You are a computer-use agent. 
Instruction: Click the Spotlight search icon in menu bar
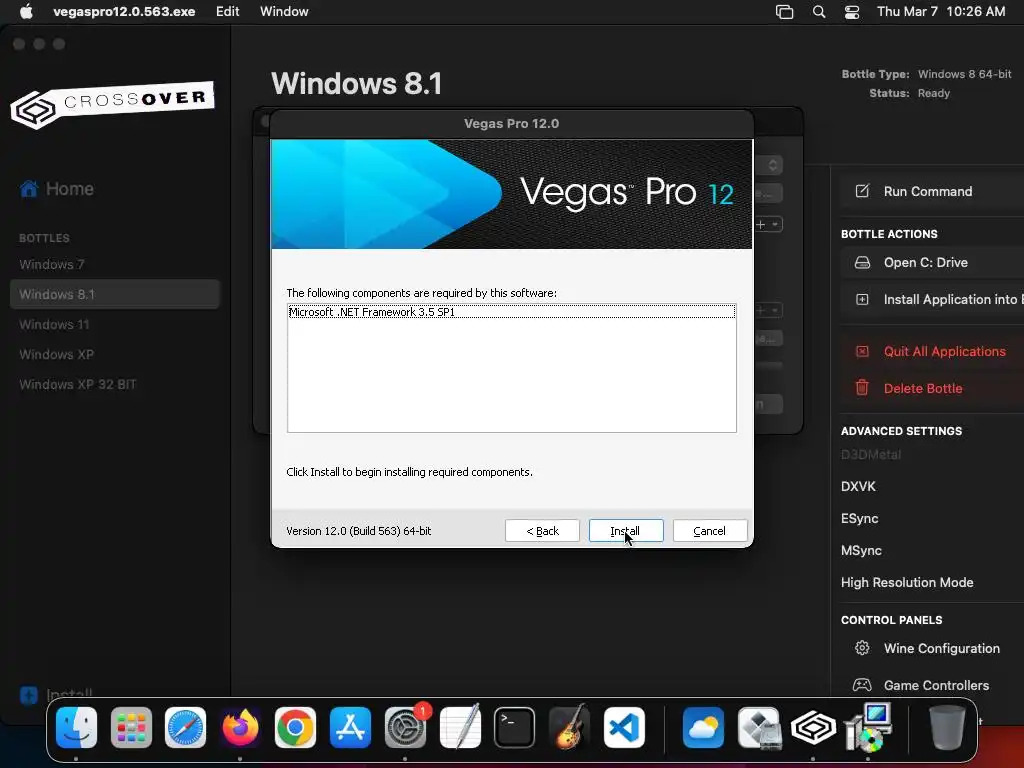click(818, 11)
